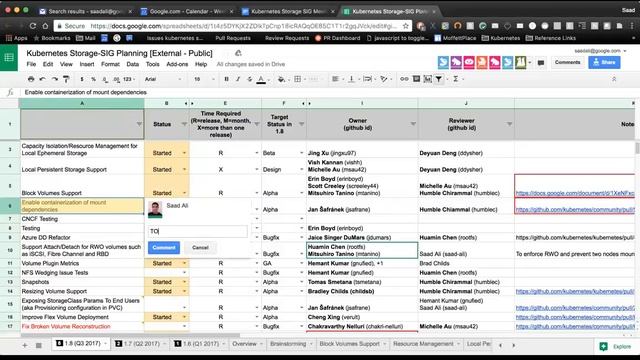Insert a comment from the toolbar
640x360 pixels.
click(416, 79)
